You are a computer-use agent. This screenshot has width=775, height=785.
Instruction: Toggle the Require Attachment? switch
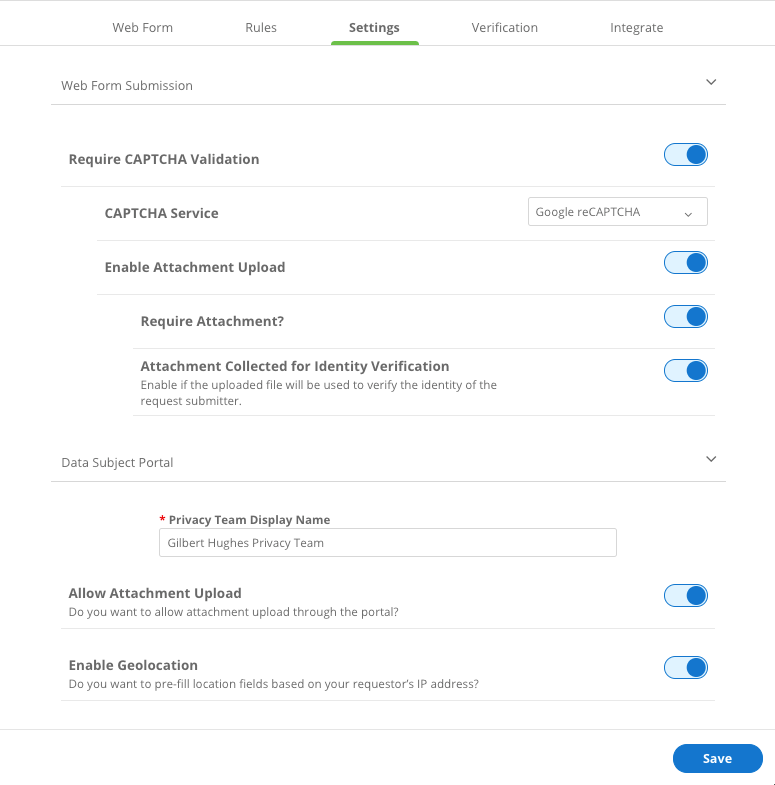coord(686,317)
